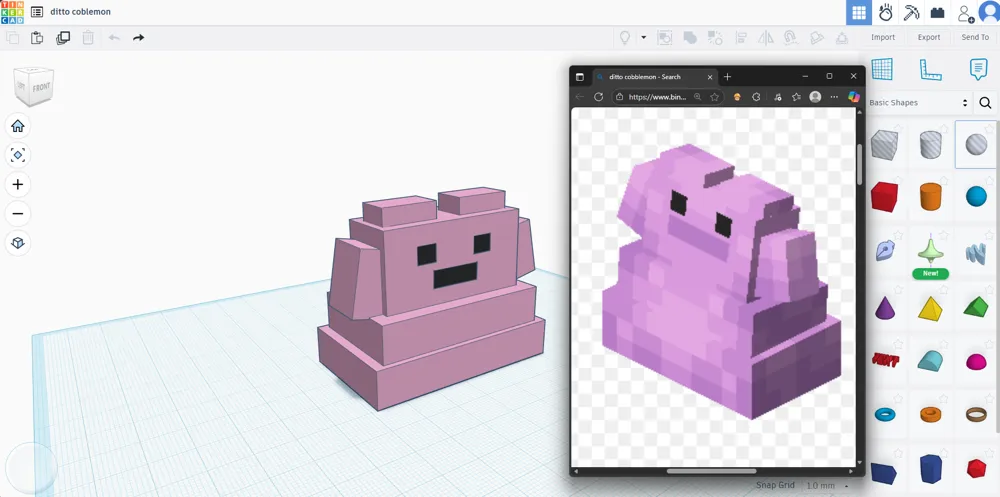Click the browser vertical scrollbar thumb
The height and width of the screenshot is (497, 1000).
860,163
